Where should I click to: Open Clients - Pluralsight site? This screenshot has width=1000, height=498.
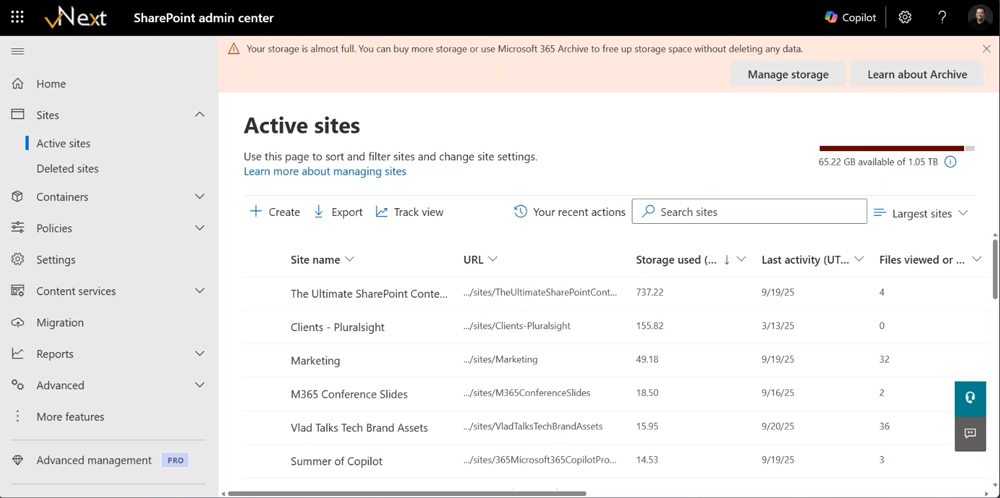pos(337,327)
